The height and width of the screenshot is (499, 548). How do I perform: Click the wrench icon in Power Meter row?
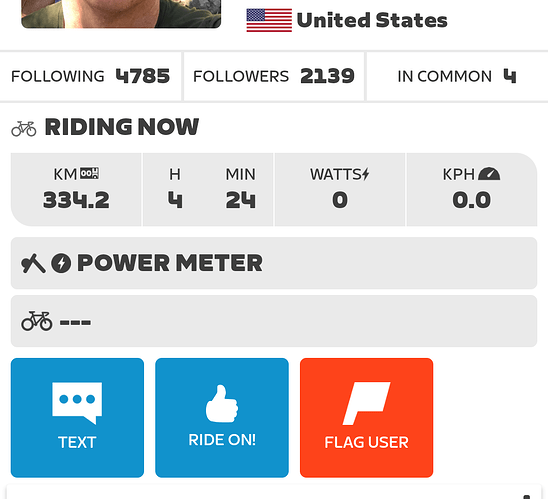click(33, 263)
